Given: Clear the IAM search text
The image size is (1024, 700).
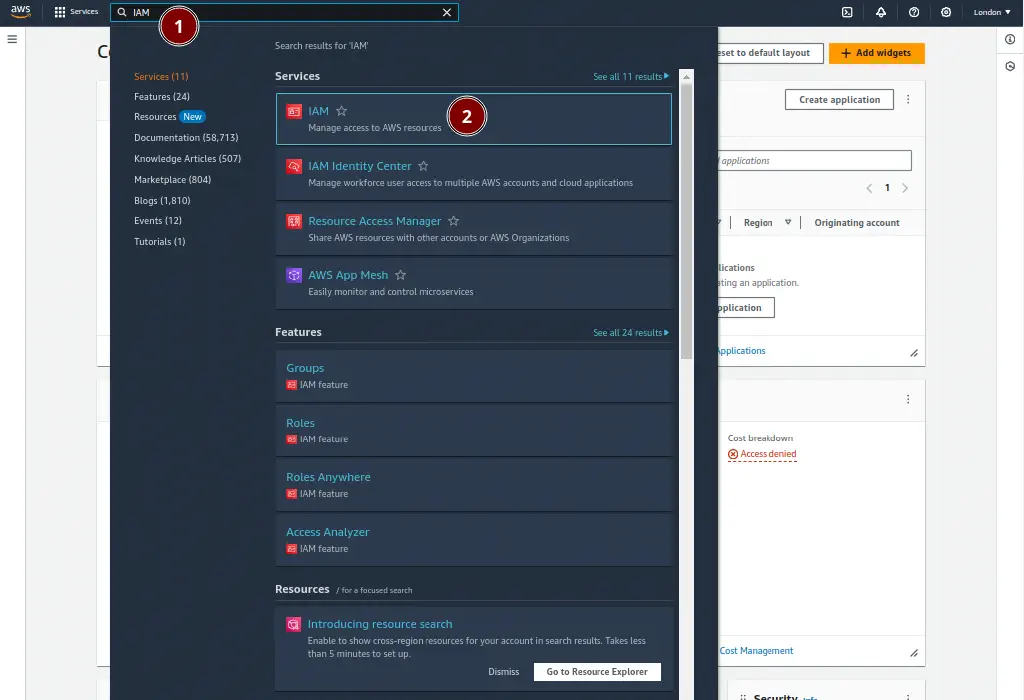Looking at the screenshot, I should pyautogui.click(x=447, y=12).
